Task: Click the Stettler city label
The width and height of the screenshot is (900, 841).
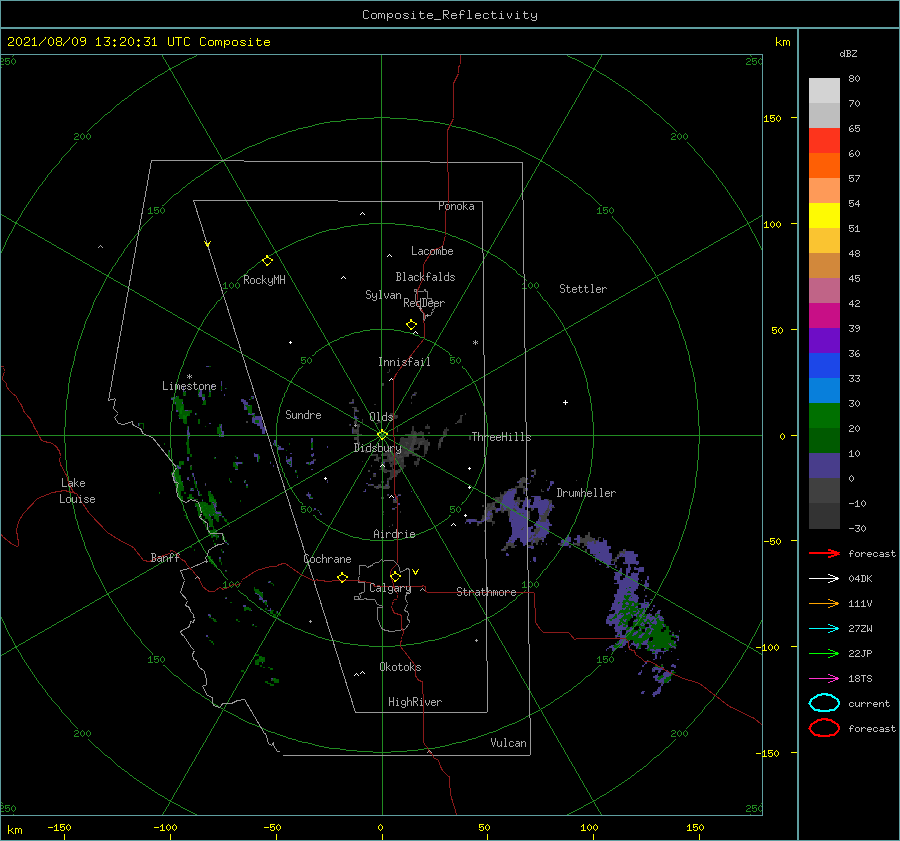Action: point(583,289)
